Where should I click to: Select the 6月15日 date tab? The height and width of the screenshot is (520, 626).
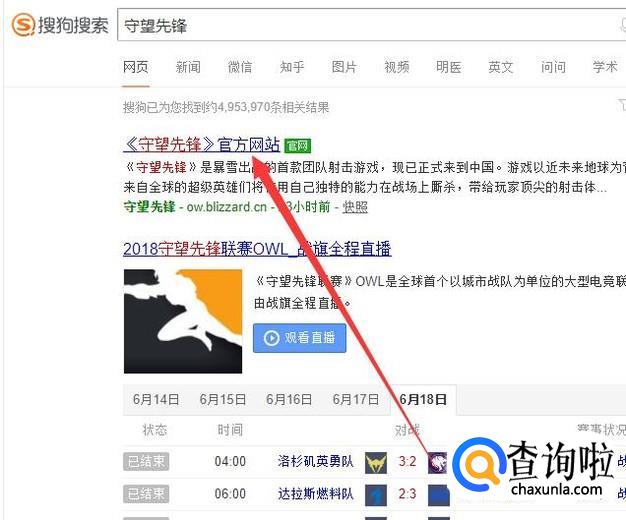[223, 399]
